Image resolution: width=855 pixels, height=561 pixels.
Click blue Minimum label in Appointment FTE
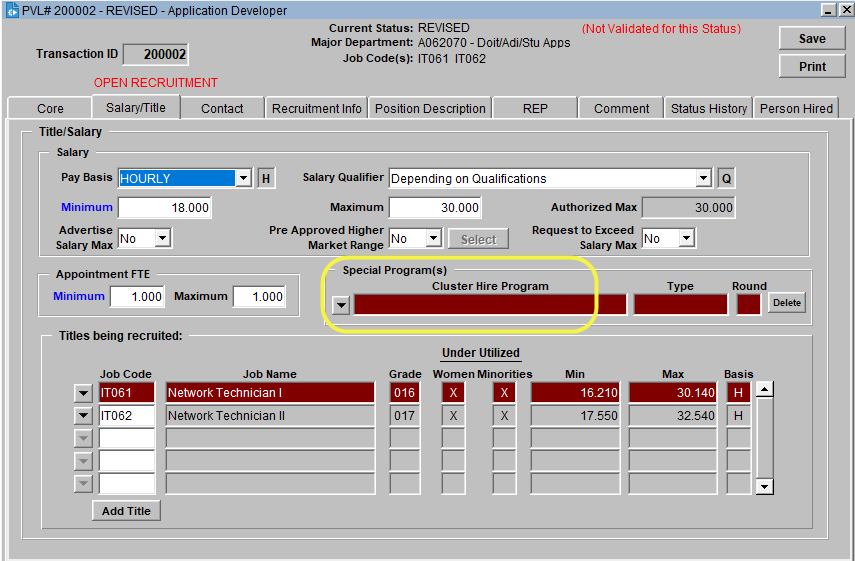(79, 296)
